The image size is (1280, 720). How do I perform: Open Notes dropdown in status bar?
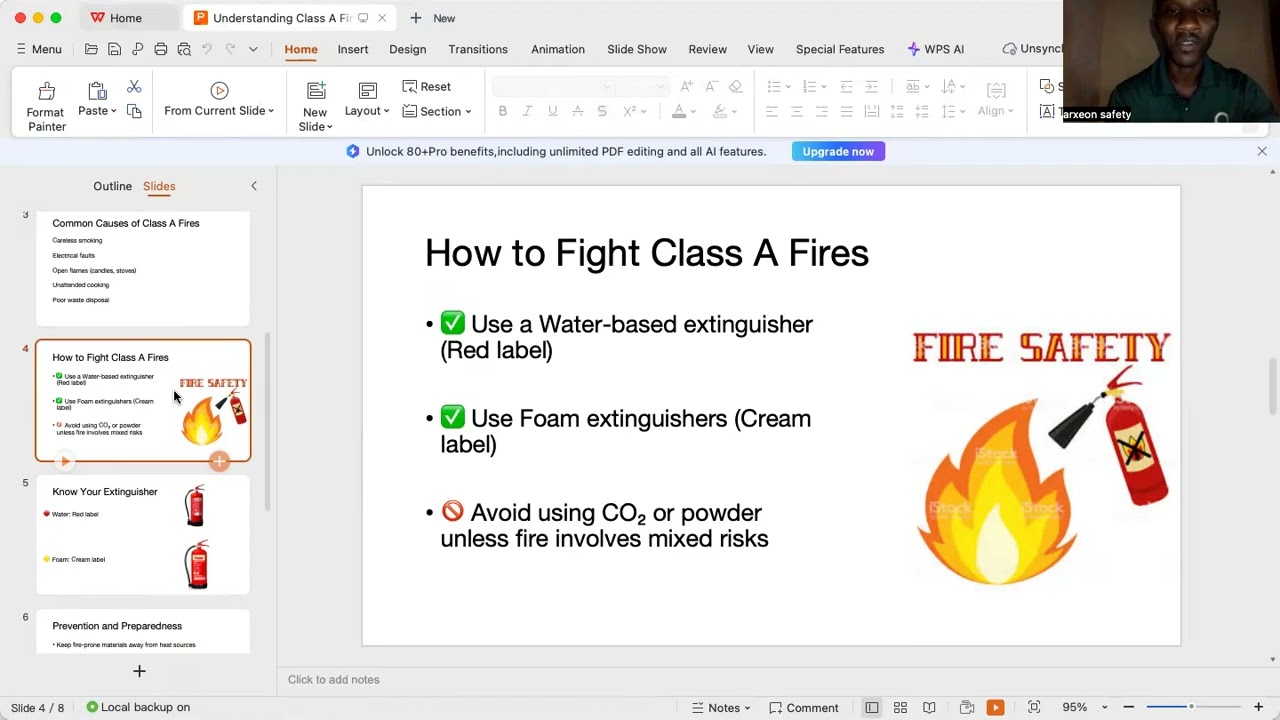point(747,708)
